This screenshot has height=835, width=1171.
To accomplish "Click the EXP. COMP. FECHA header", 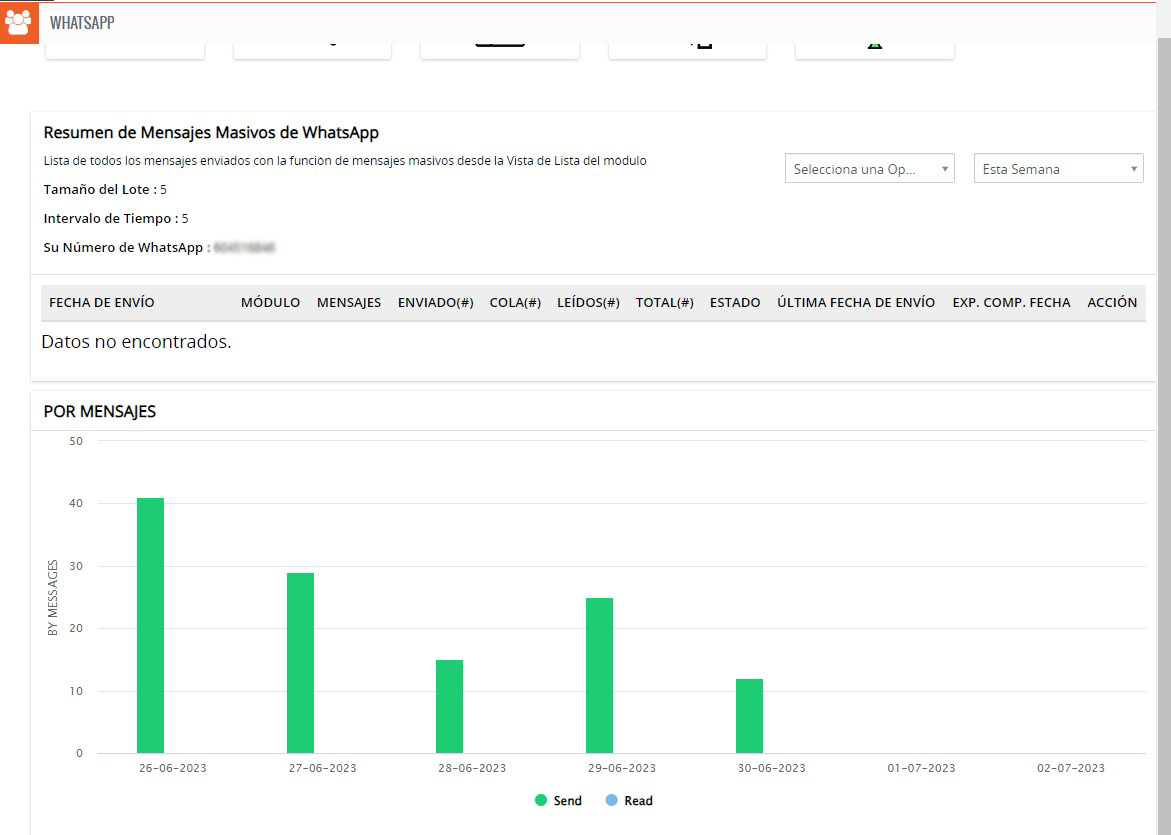I will point(1011,302).
